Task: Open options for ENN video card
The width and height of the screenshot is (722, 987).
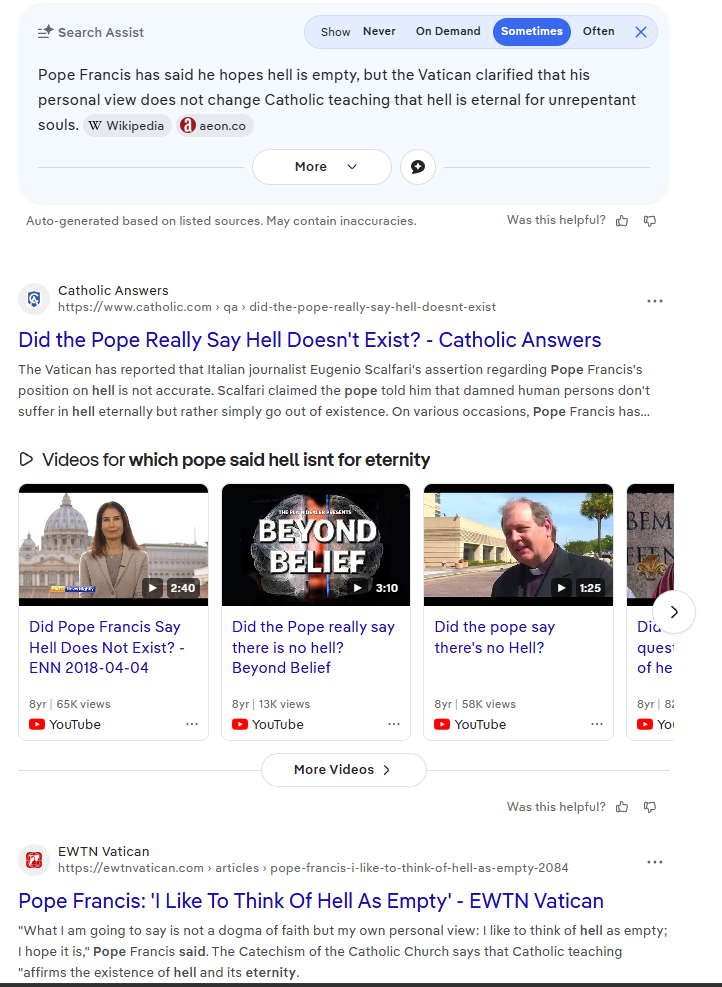Action: point(192,724)
